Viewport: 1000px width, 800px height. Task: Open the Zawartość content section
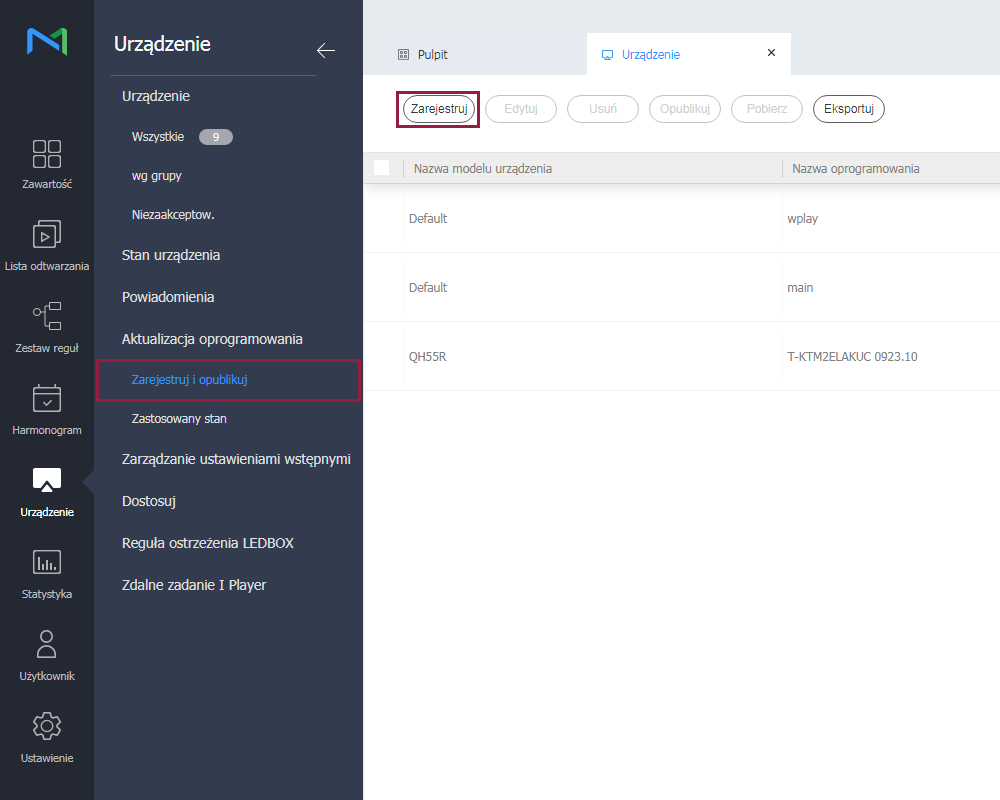coord(47,163)
